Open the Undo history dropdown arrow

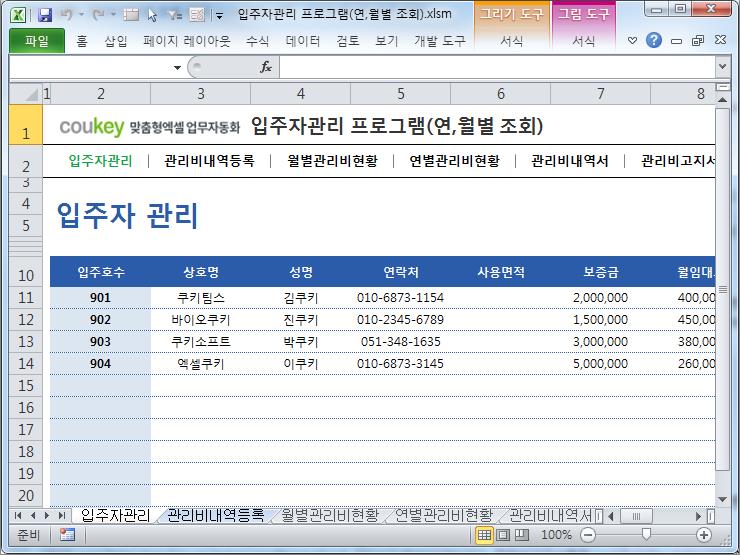coord(81,15)
